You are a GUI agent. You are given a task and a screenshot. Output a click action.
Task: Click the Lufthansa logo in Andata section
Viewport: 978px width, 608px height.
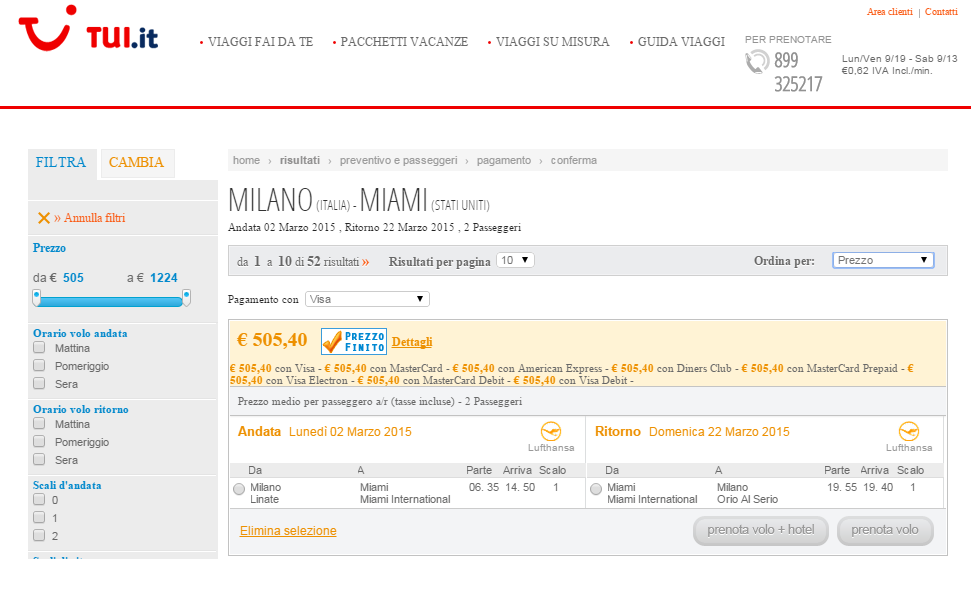point(551,431)
